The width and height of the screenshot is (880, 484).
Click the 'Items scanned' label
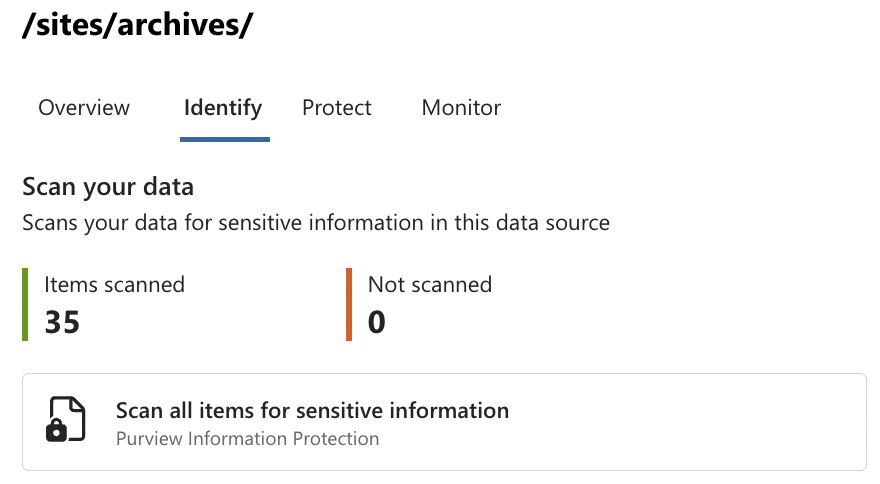pos(114,284)
